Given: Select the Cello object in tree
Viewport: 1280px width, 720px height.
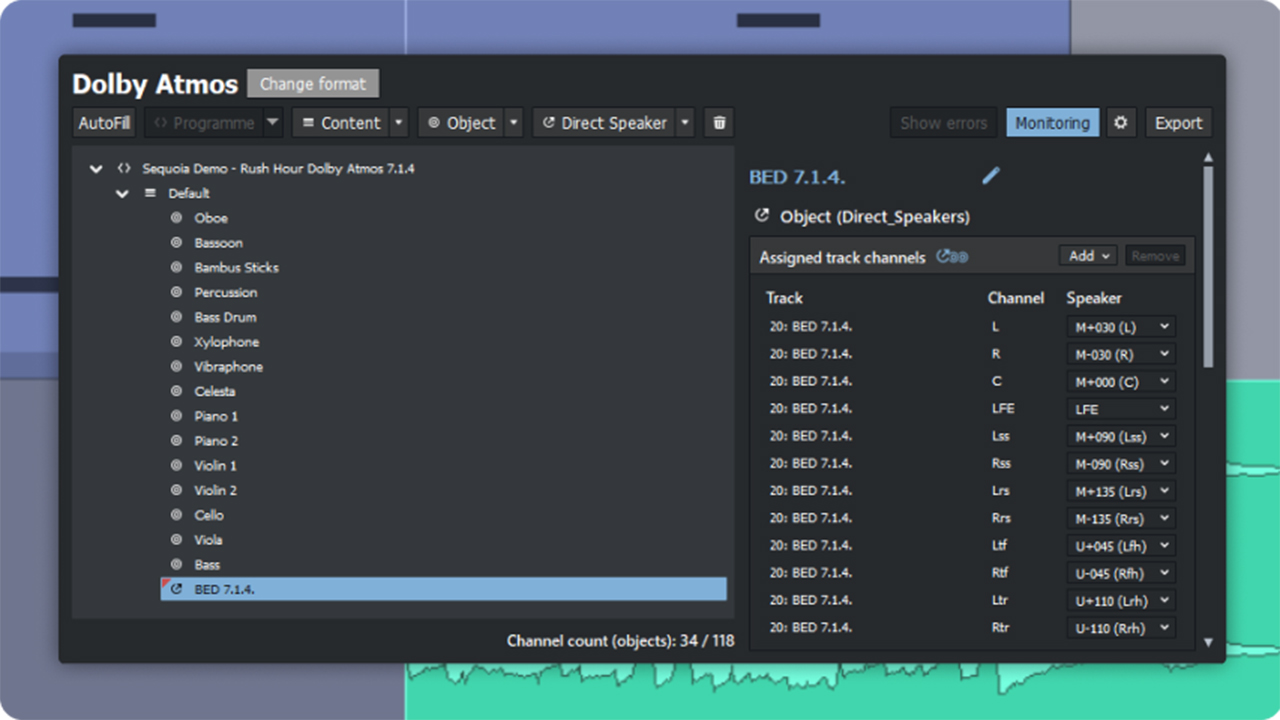Looking at the screenshot, I should pos(209,515).
